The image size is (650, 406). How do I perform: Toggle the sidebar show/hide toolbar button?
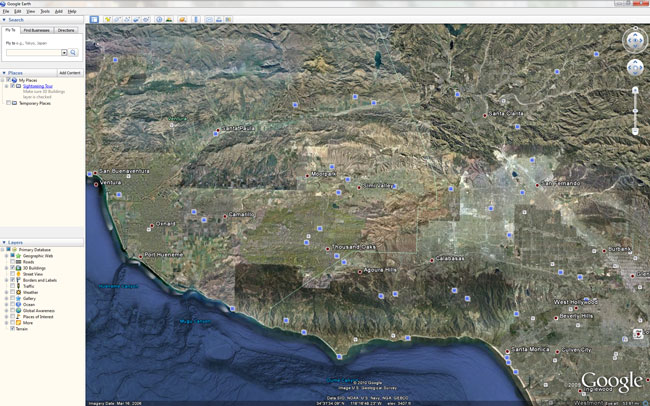94,19
